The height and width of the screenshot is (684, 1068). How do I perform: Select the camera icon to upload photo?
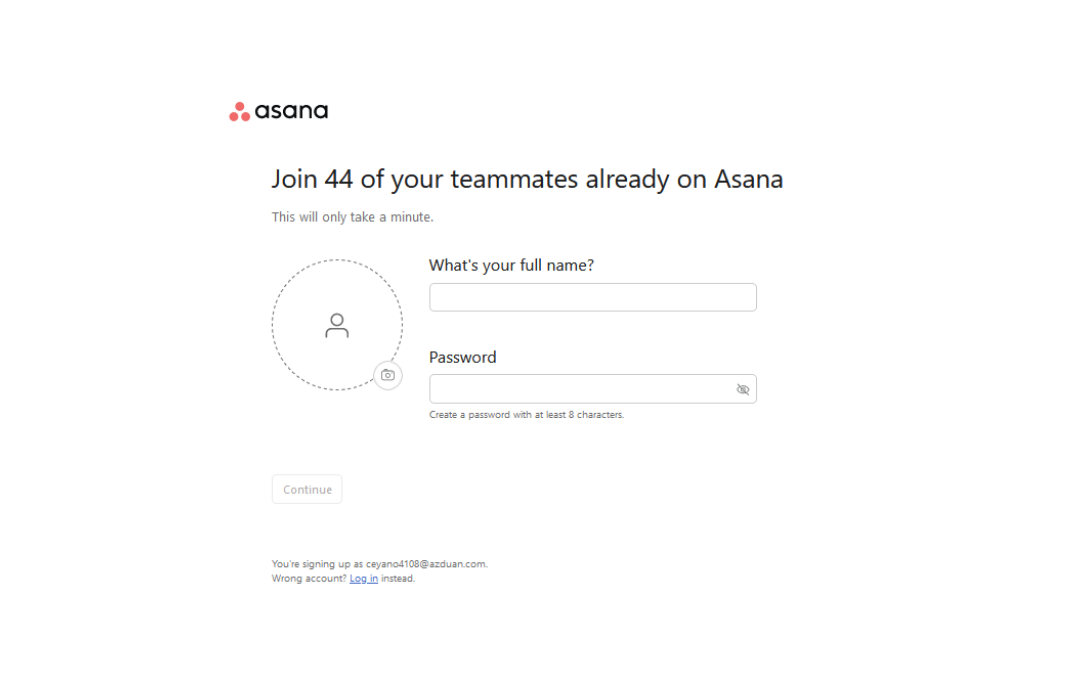pos(388,375)
